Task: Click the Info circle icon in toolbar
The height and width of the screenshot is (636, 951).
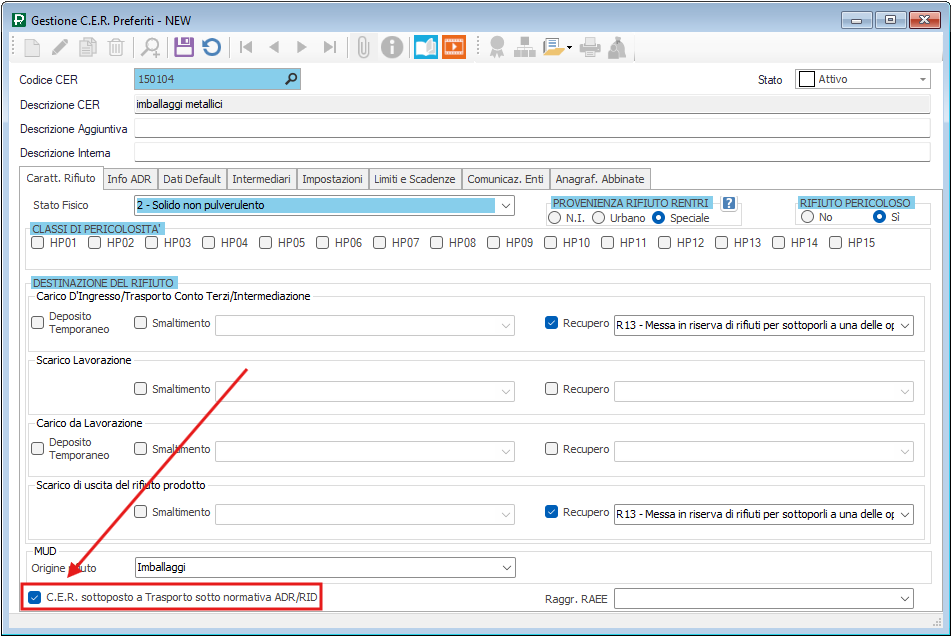Action: [392, 47]
